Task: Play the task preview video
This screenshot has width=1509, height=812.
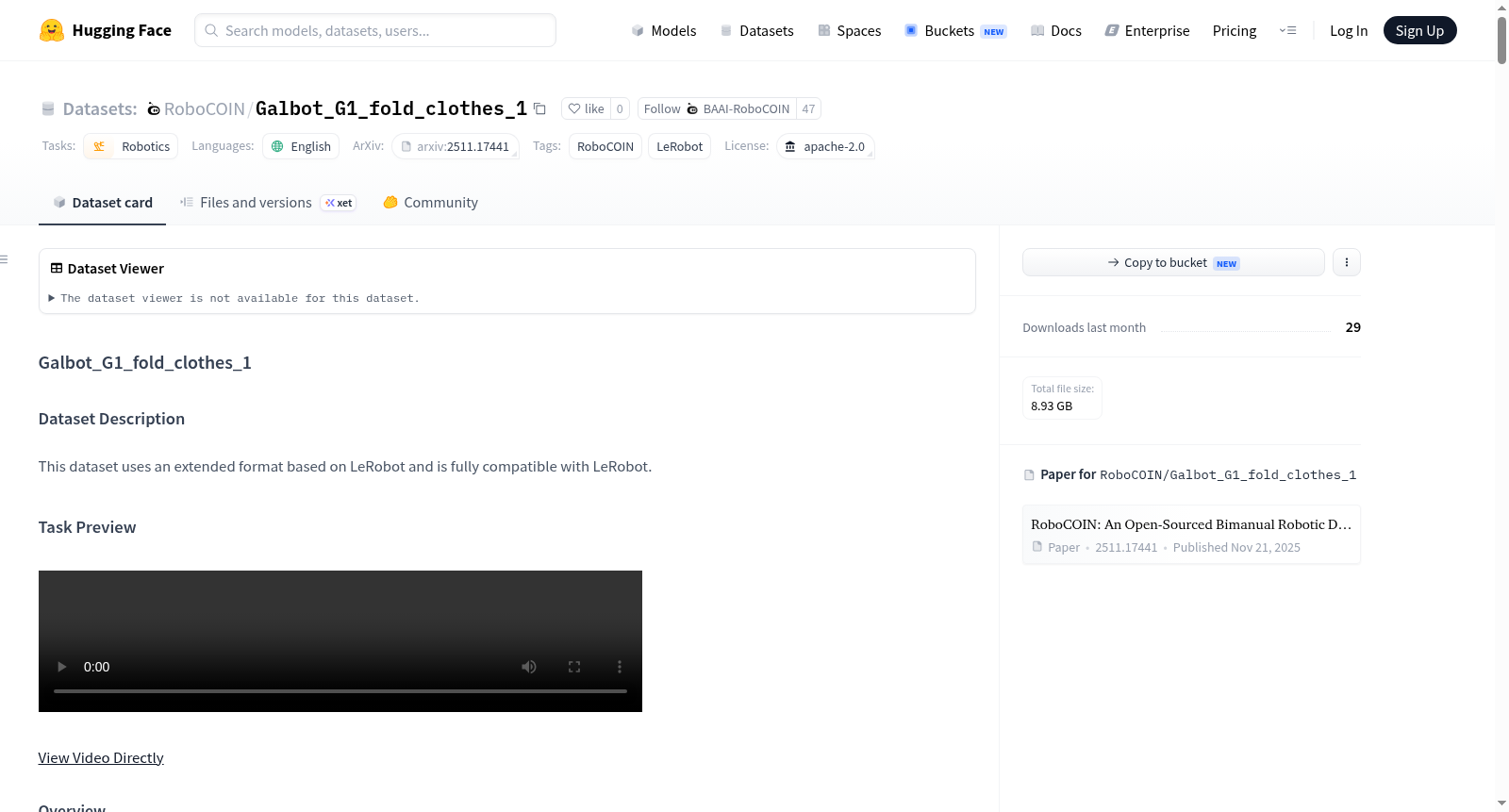Action: click(x=62, y=667)
